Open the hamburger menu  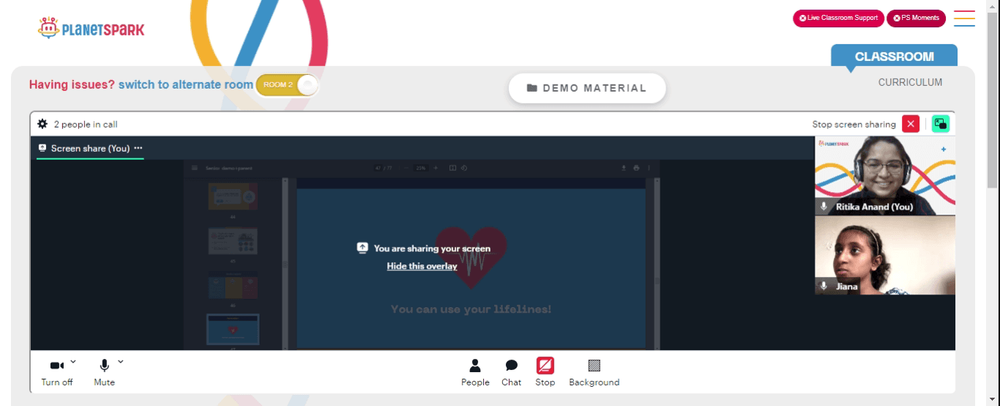pyautogui.click(x=964, y=18)
